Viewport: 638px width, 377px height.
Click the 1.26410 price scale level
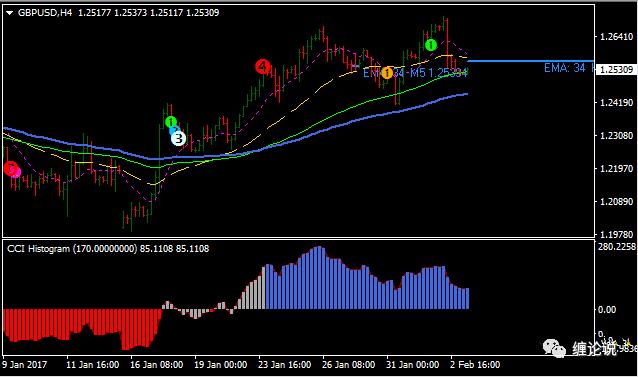click(617, 37)
